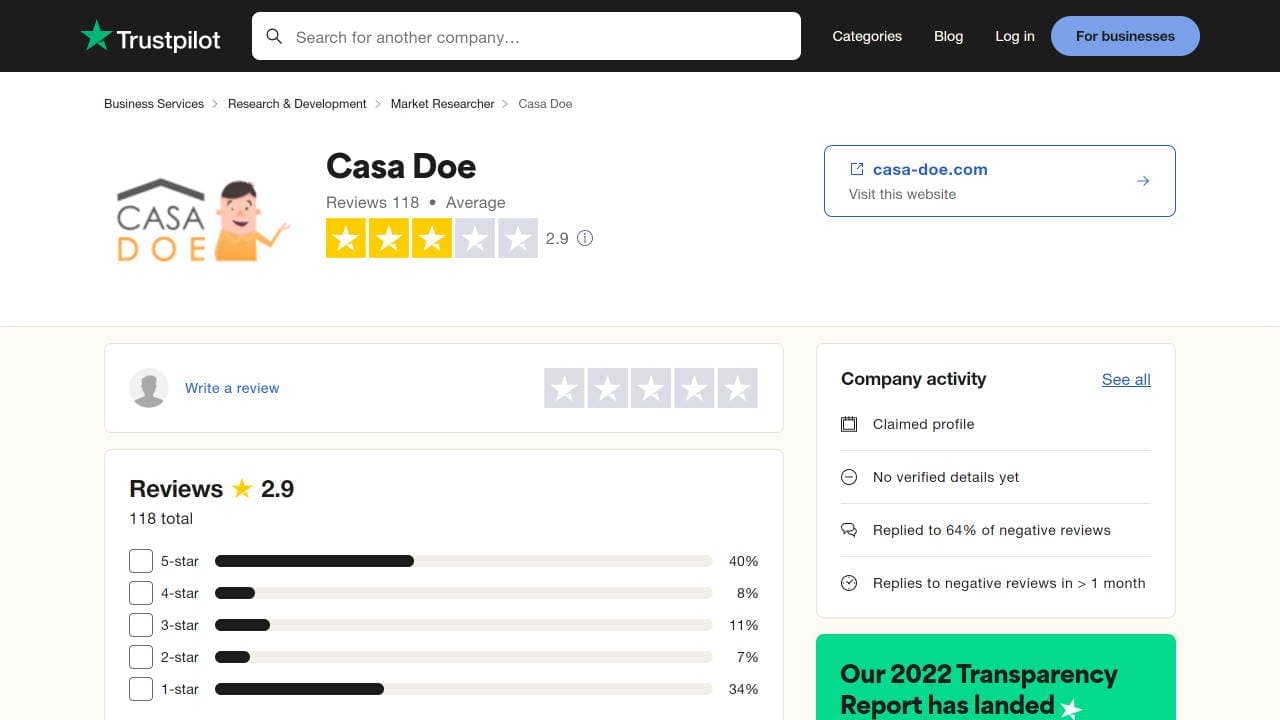Check the 5-star filter checkbox
Image resolution: width=1280 pixels, height=720 pixels.
140,561
